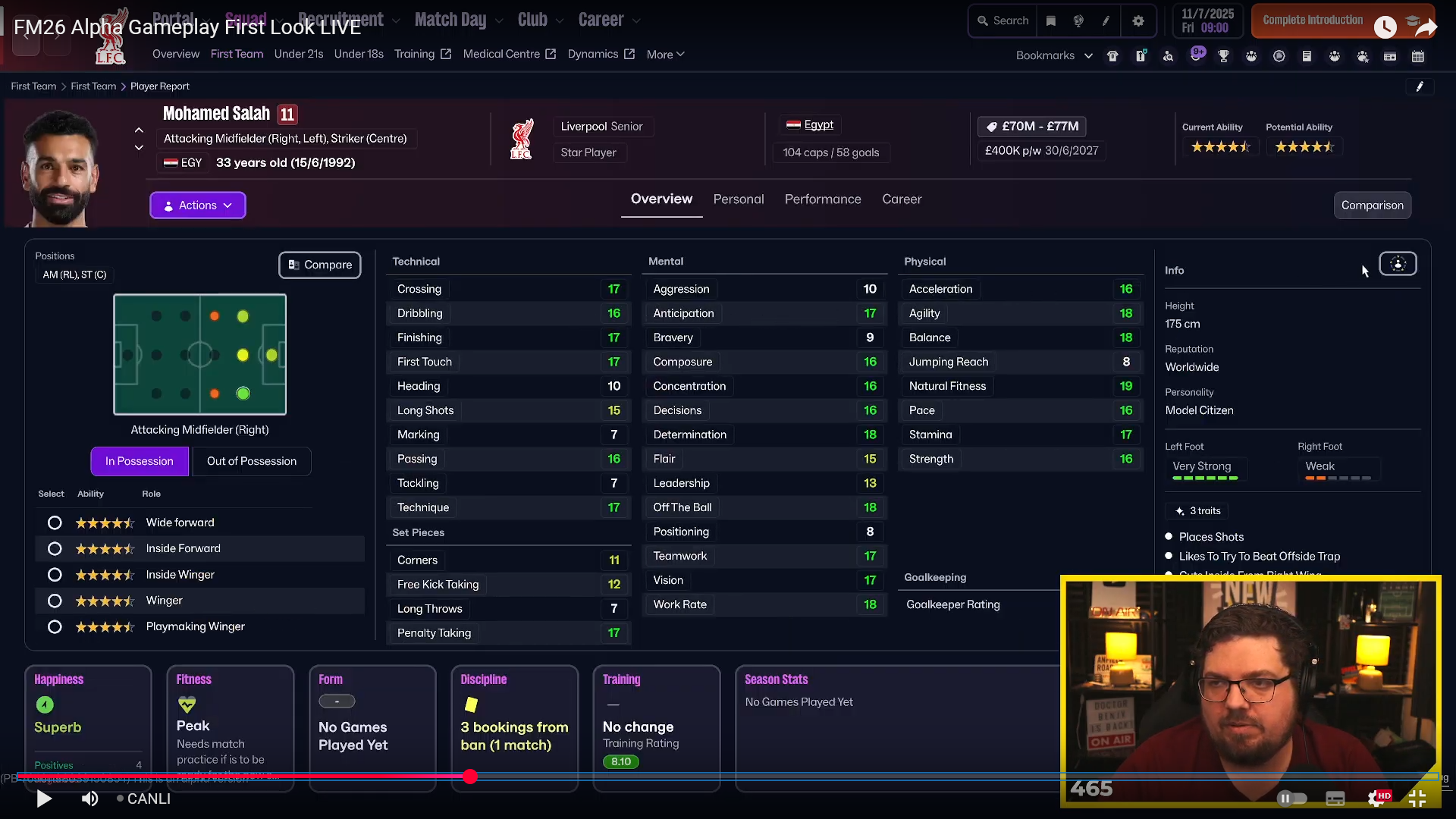
Task: Open the shirt squad bookmark icon
Action: (x=1112, y=56)
